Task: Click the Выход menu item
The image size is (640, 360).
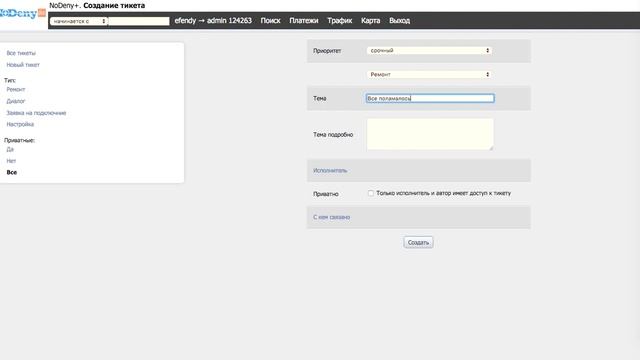Action: pos(399,20)
